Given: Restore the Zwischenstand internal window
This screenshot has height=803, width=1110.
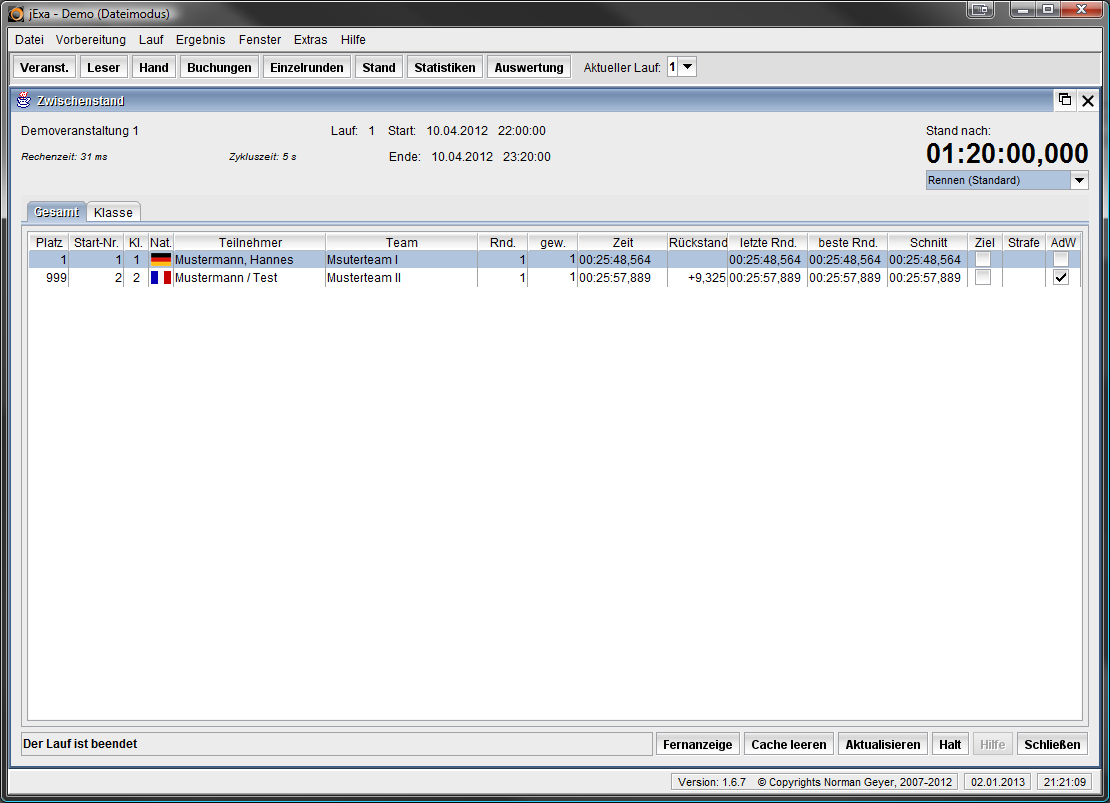Looking at the screenshot, I should (1065, 100).
